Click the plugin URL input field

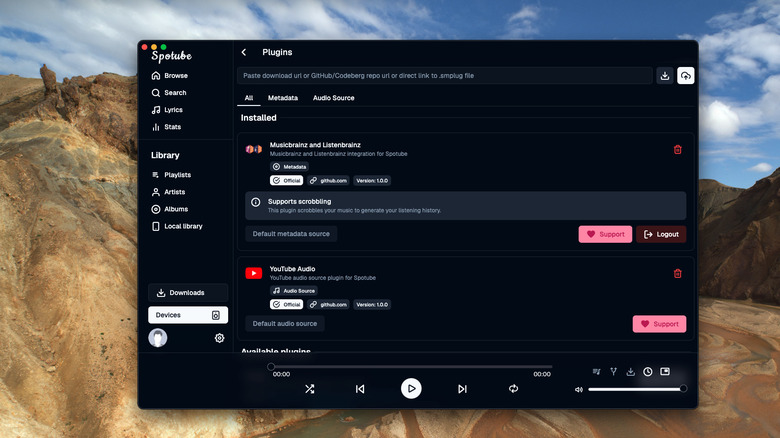(x=445, y=76)
